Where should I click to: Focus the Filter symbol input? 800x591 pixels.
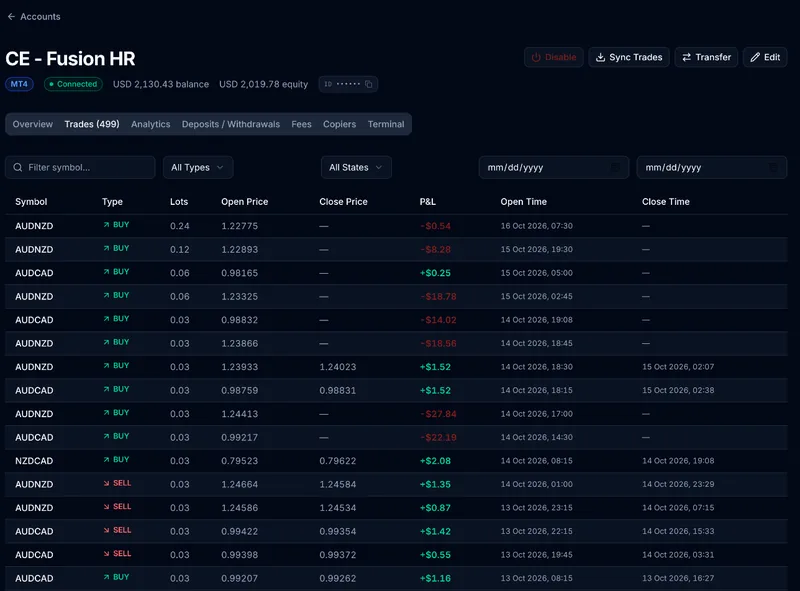coord(80,167)
